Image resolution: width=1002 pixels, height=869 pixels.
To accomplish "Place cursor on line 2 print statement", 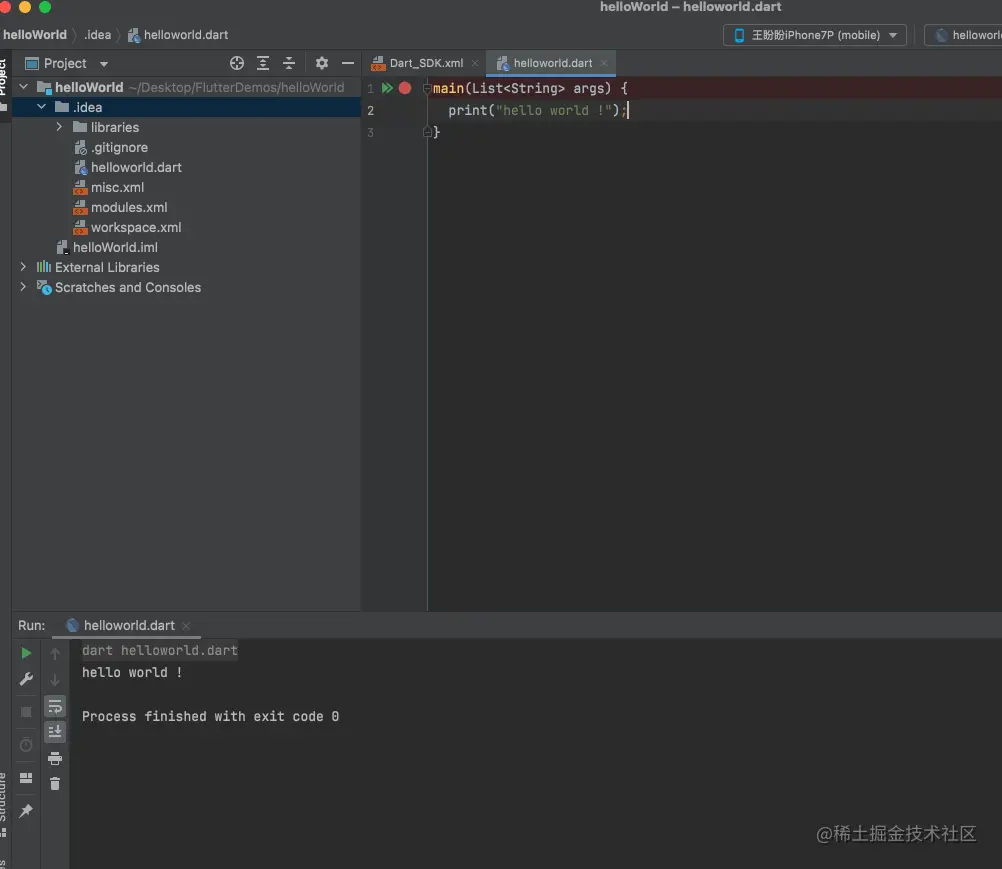I will [x=537, y=111].
